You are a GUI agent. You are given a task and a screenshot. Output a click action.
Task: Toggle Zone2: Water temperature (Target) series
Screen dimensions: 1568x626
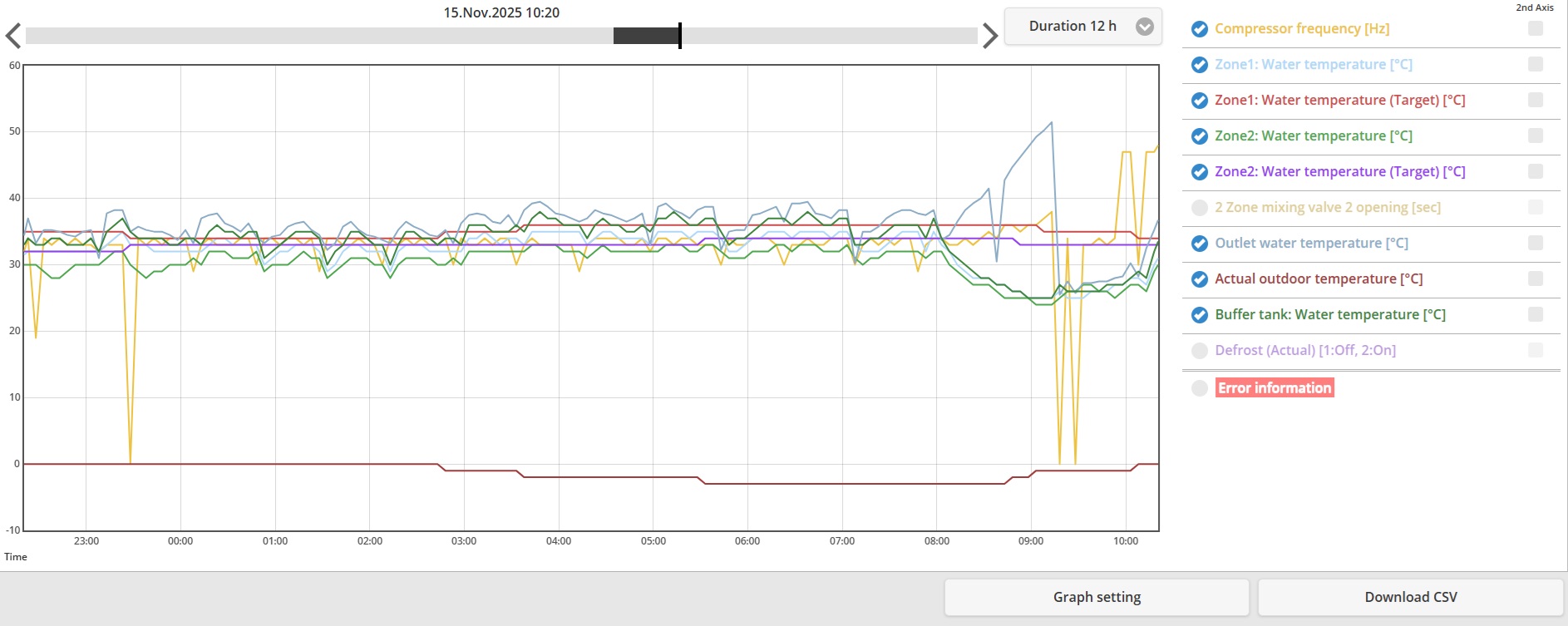tap(1199, 172)
